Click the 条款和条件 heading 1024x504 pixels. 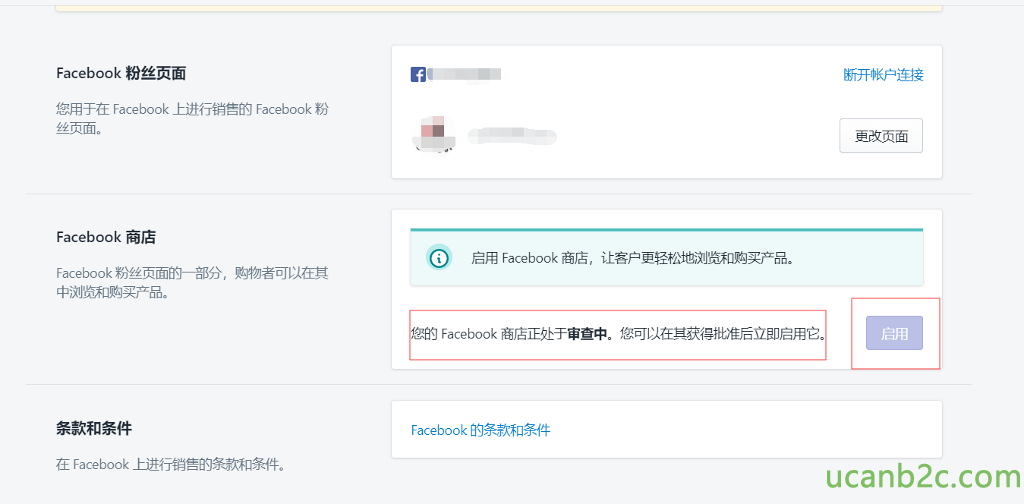(94, 428)
